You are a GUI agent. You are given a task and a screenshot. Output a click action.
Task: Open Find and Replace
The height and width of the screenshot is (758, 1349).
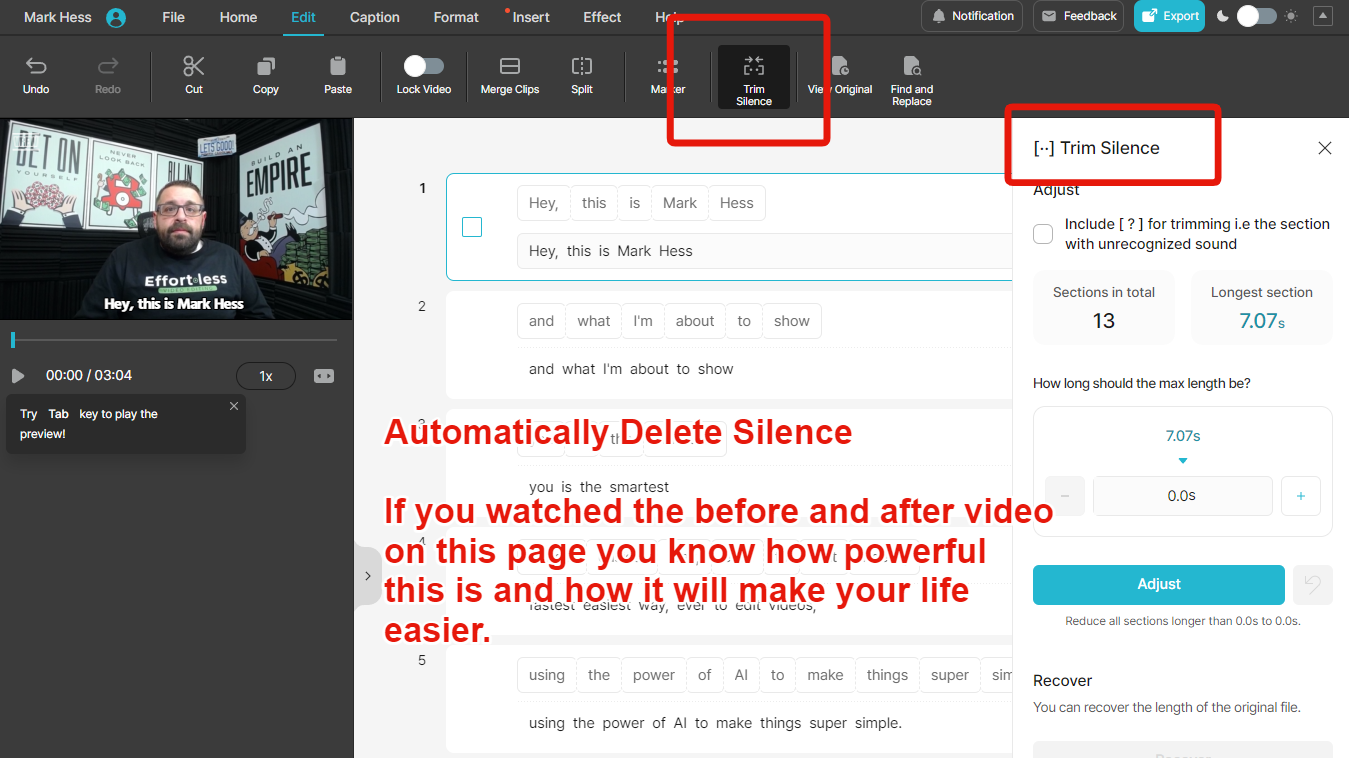(x=911, y=77)
